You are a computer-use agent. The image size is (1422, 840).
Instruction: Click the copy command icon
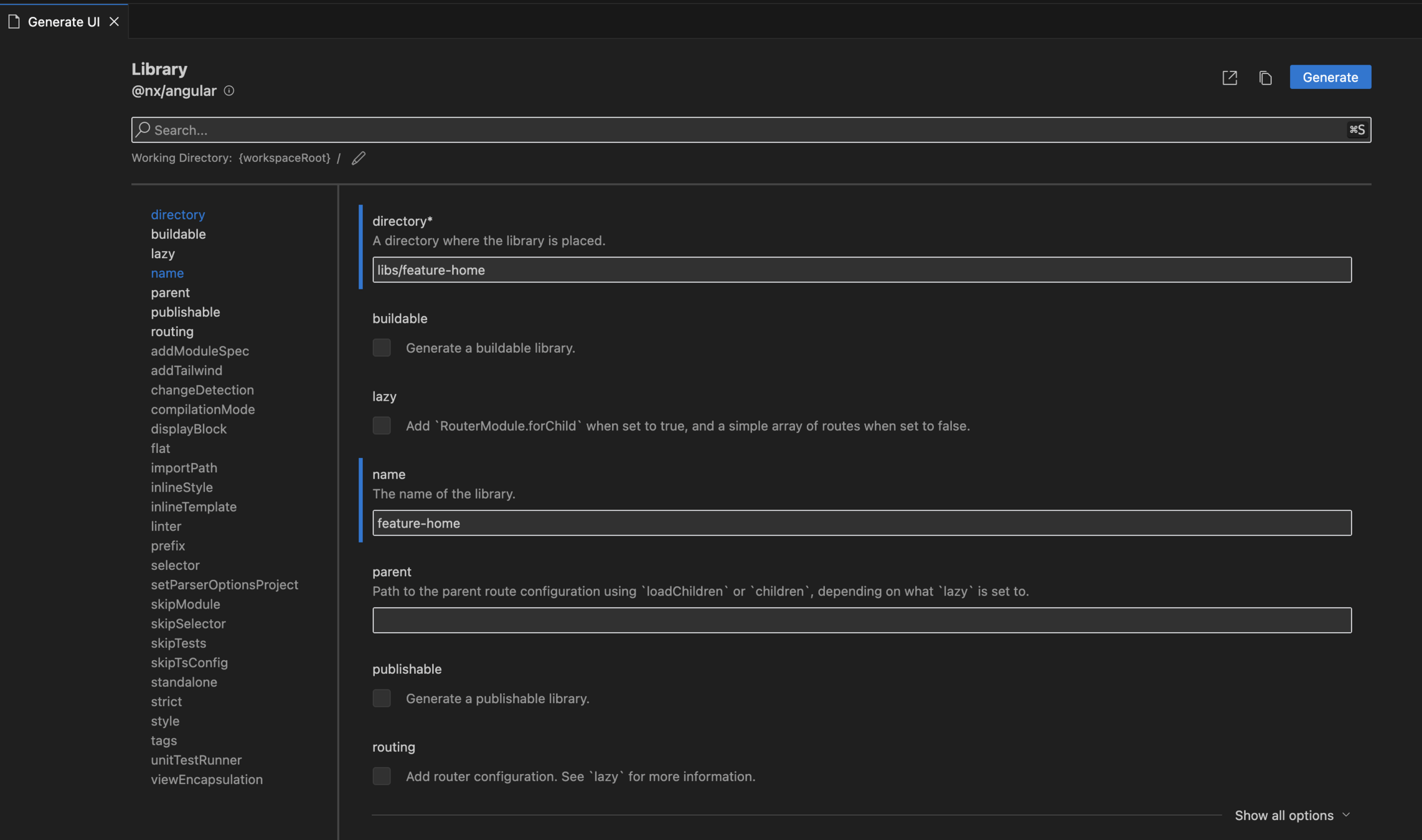point(1265,77)
